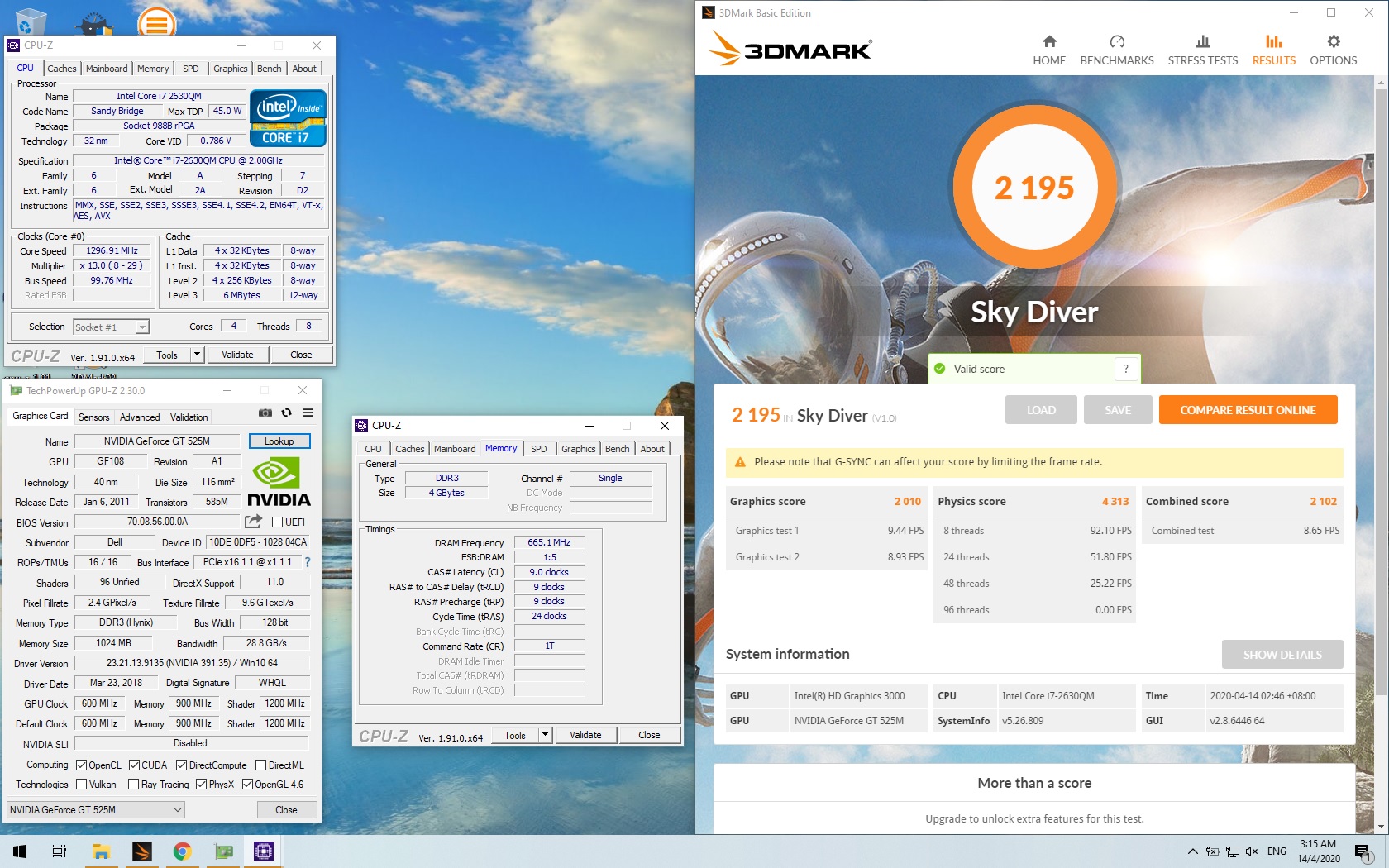Open the Advanced tab in GPU-Z
The image size is (1389, 868).
(140, 417)
